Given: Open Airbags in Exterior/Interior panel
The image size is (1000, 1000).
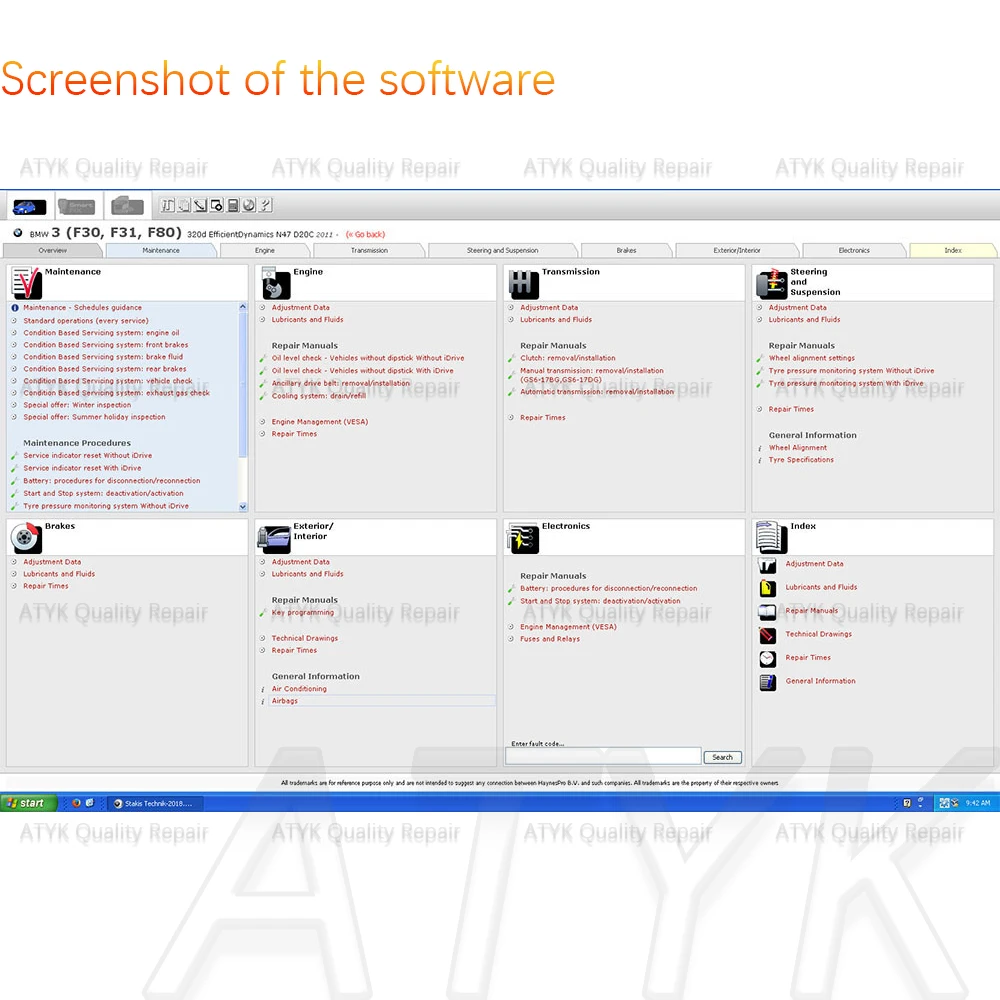Looking at the screenshot, I should [x=284, y=701].
